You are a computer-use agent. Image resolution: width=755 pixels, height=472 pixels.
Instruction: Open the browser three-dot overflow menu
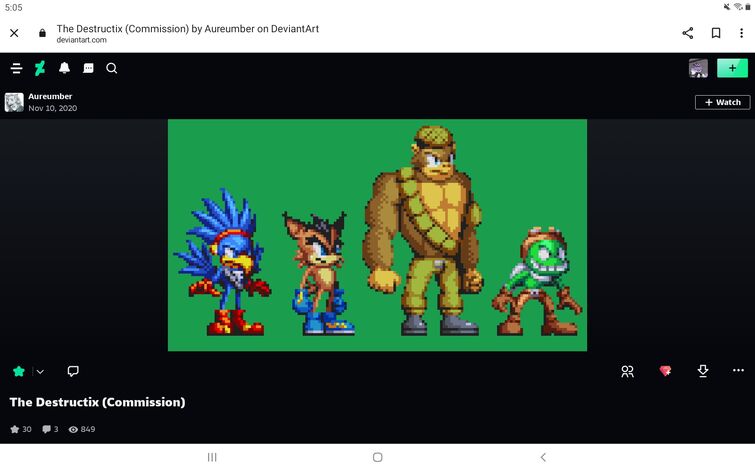point(741,33)
